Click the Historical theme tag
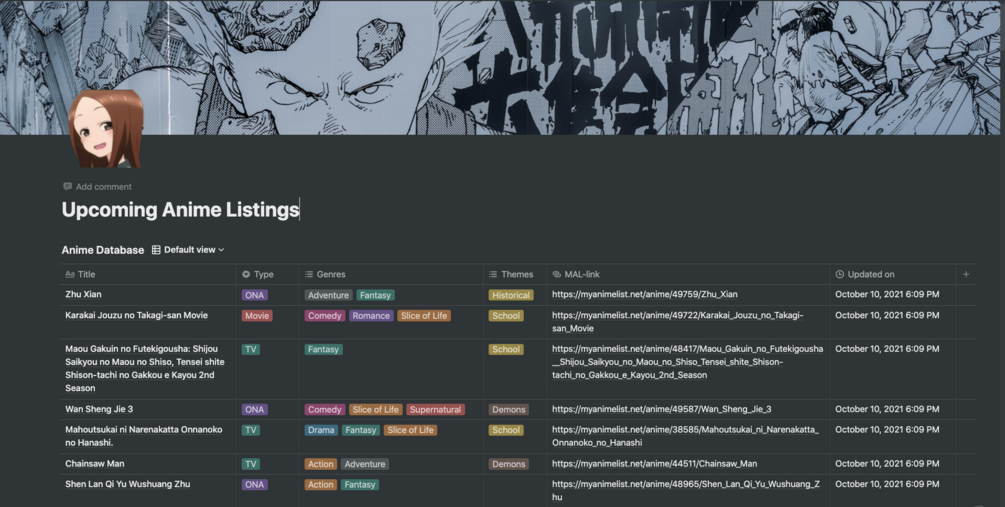Screen dimensions: 1005x507 [x=511, y=295]
